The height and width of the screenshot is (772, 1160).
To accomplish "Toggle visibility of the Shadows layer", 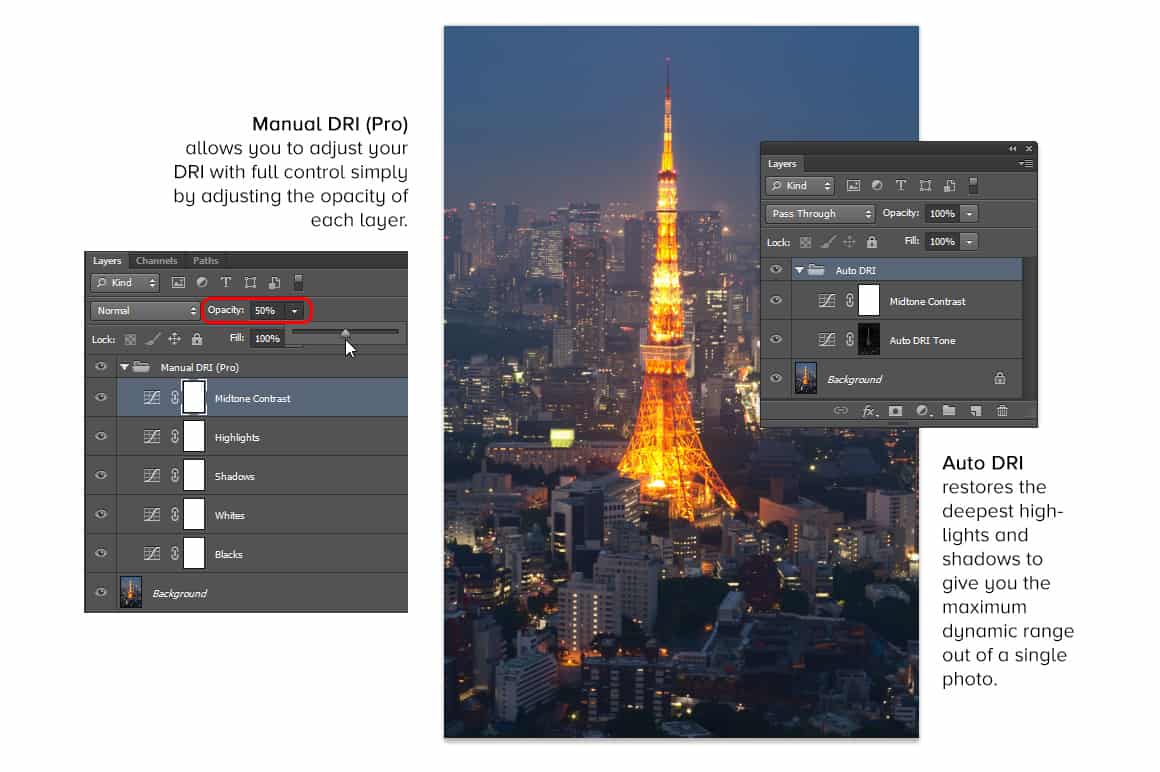I will pos(101,476).
